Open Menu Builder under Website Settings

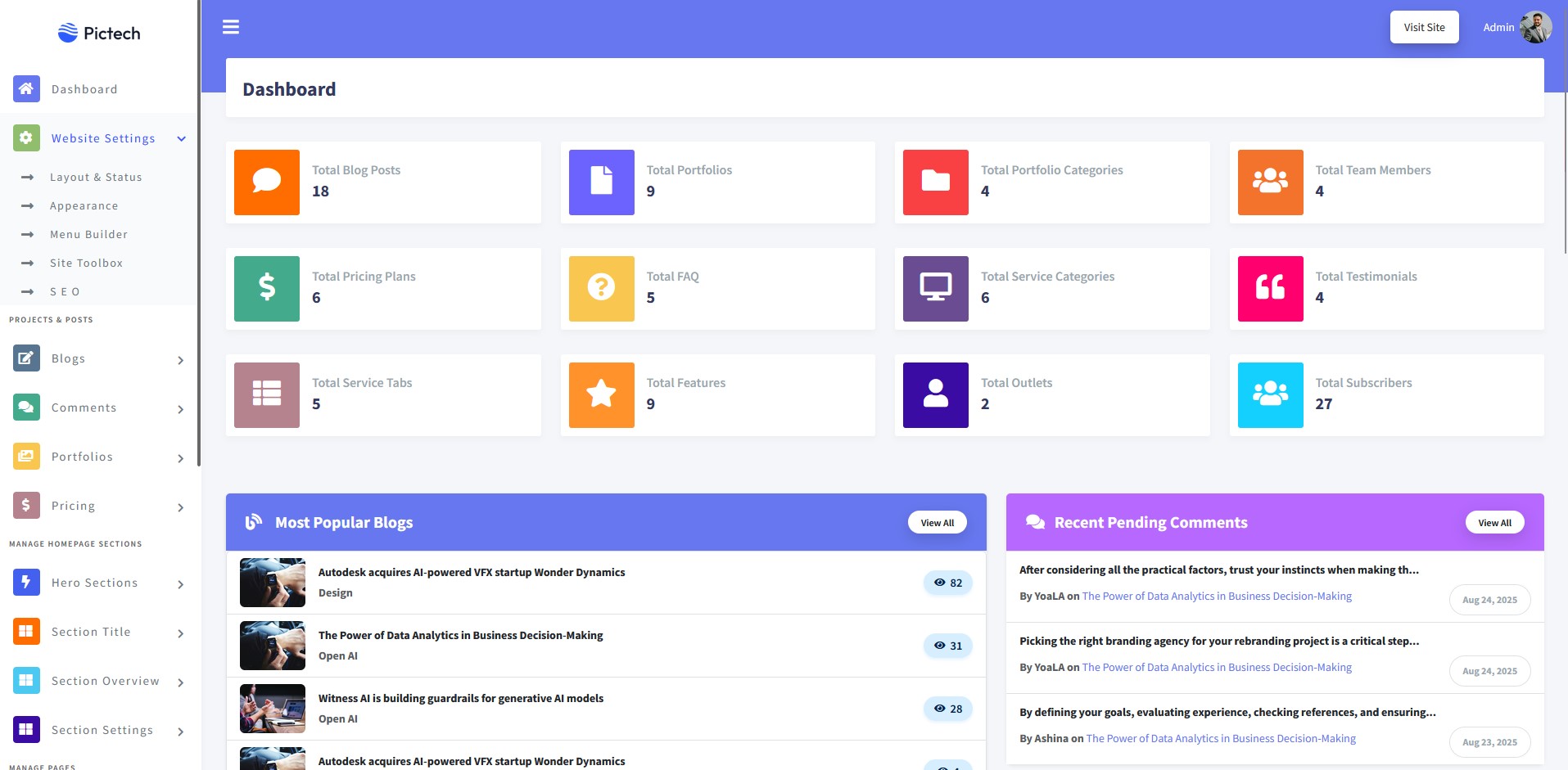coord(88,235)
